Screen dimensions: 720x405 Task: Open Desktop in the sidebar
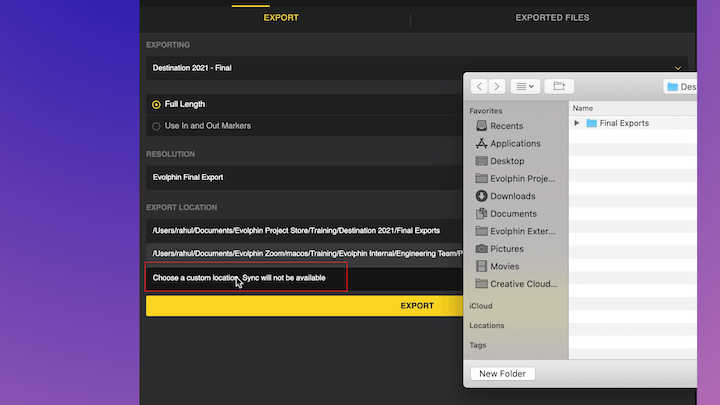(x=500, y=161)
